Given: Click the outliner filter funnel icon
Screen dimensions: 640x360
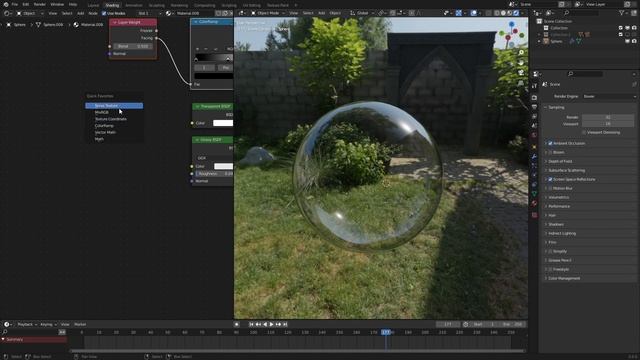Looking at the screenshot, I should [622, 13].
